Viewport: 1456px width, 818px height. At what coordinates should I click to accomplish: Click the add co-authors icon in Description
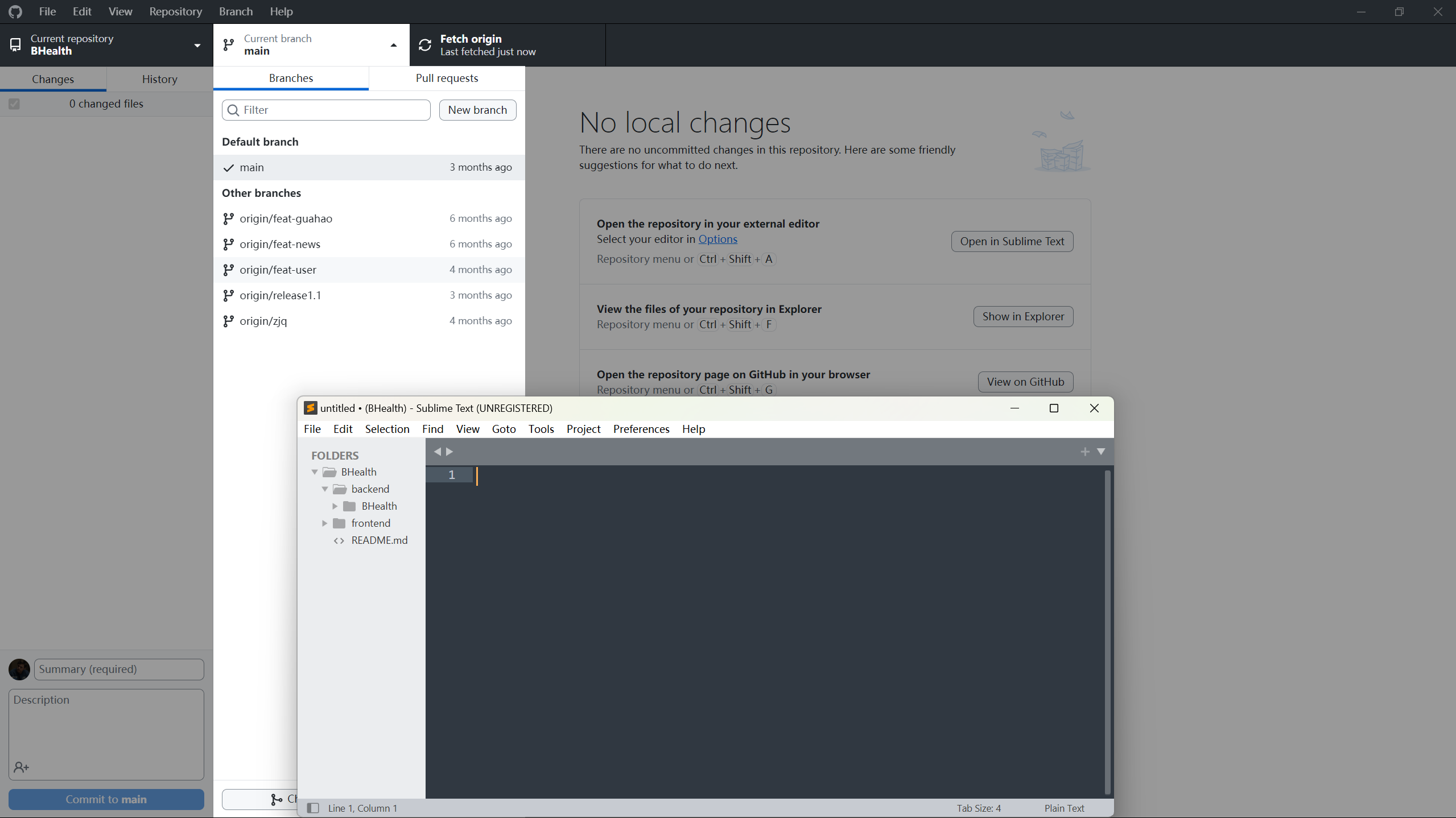[22, 767]
